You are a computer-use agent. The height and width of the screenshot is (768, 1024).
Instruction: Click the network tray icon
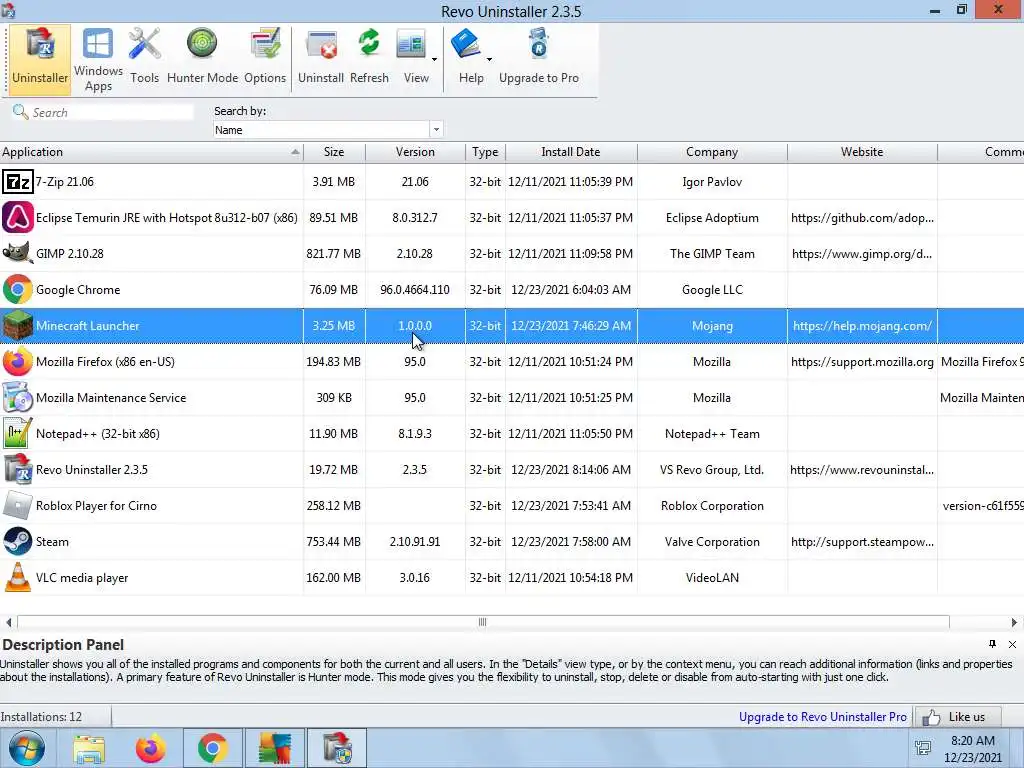pyautogui.click(x=923, y=748)
